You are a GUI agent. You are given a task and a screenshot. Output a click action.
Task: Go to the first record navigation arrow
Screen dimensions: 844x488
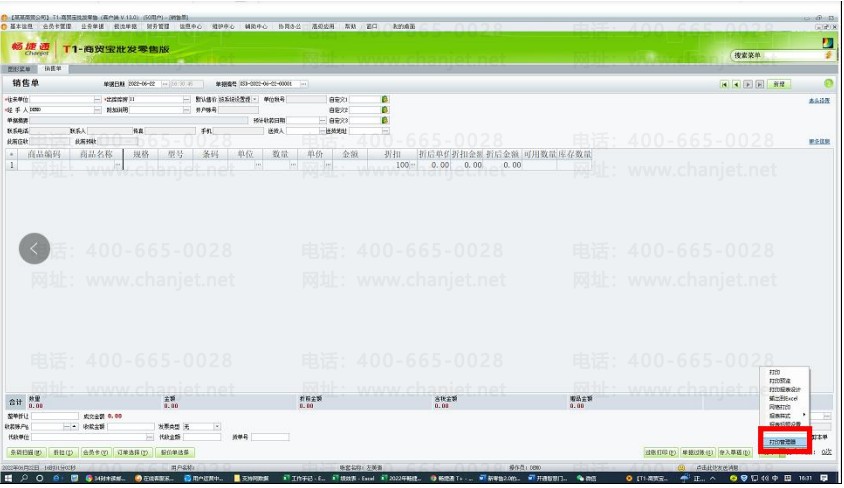click(x=725, y=85)
